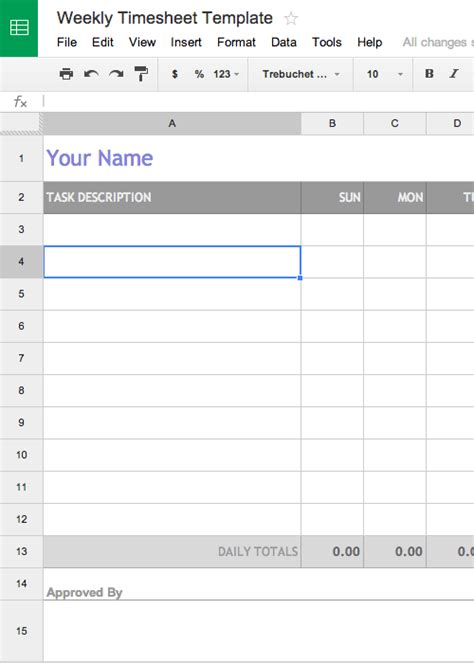Click the Undo arrow icon
Viewport: 474px width, 663px height.
point(91,74)
